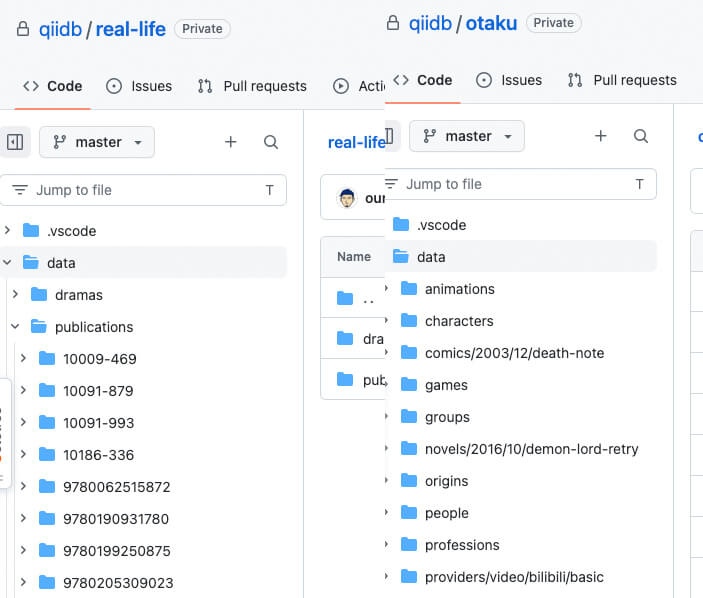Open Pull requests tab in real-life repo
Screen dimensions: 703x598
tap(253, 86)
